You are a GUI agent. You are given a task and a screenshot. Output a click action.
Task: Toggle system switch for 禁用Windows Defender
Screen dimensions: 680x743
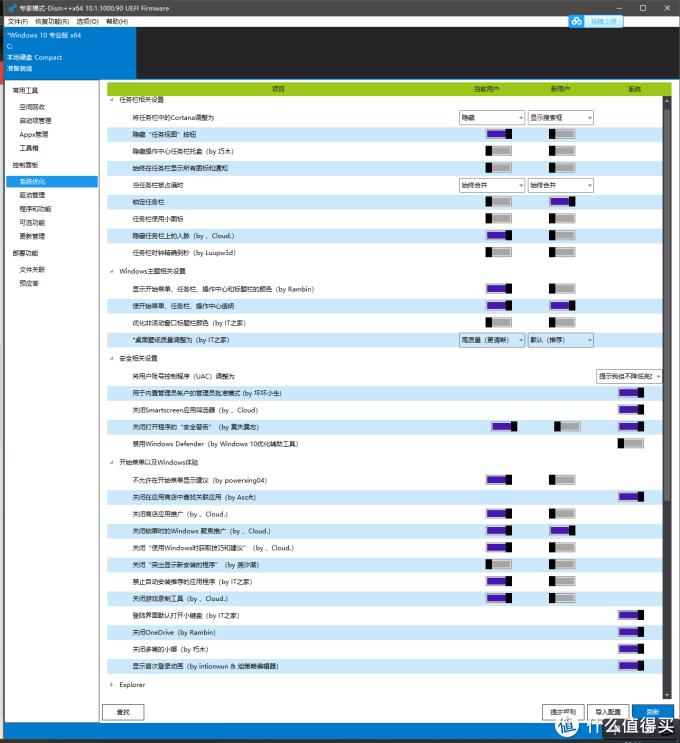click(x=631, y=444)
